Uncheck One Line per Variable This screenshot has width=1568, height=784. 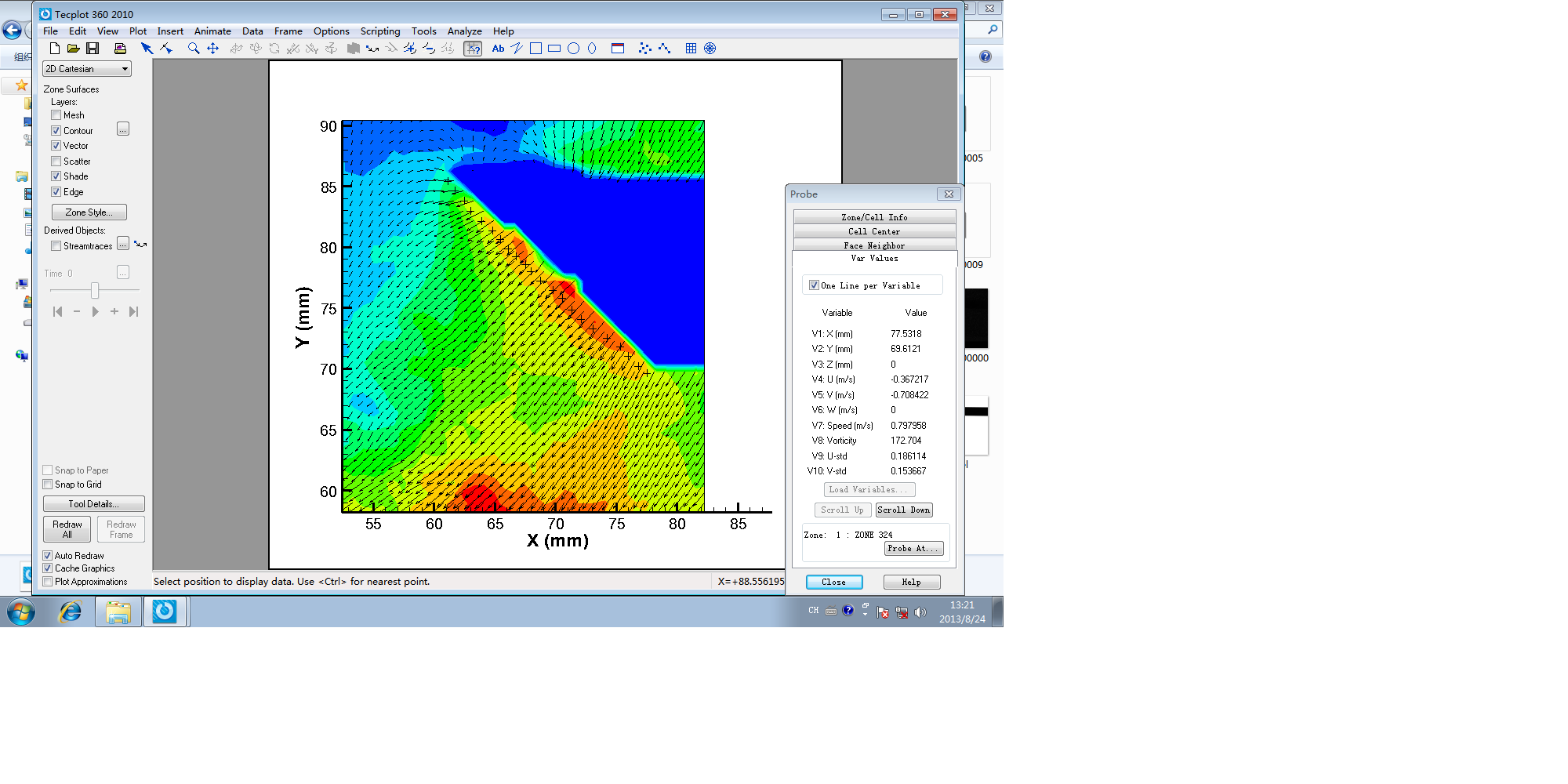(814, 285)
